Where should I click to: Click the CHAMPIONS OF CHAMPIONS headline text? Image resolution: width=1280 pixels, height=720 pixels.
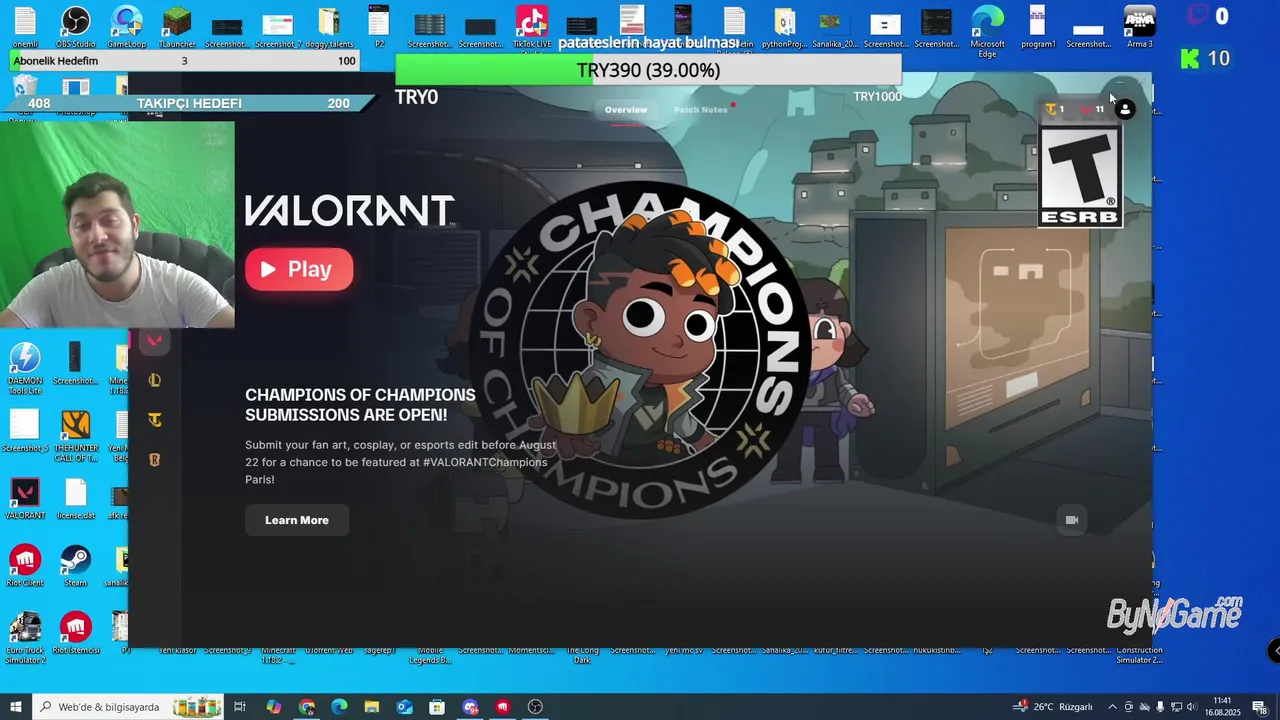point(360,404)
